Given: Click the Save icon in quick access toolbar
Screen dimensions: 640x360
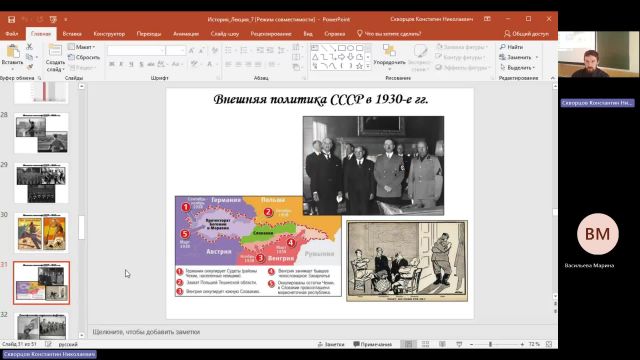Looking at the screenshot, I should coord(11,19).
